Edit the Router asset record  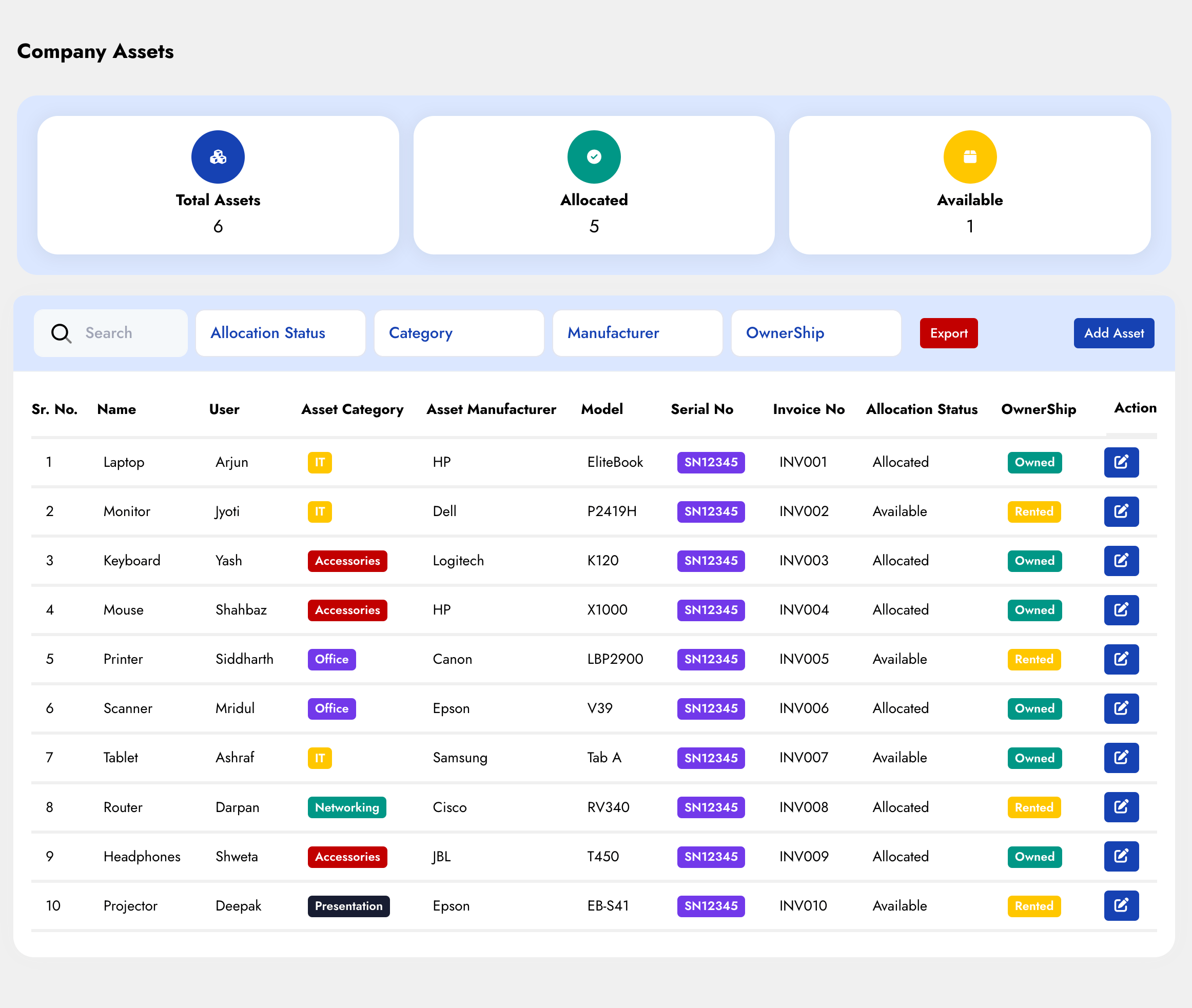[1121, 807]
